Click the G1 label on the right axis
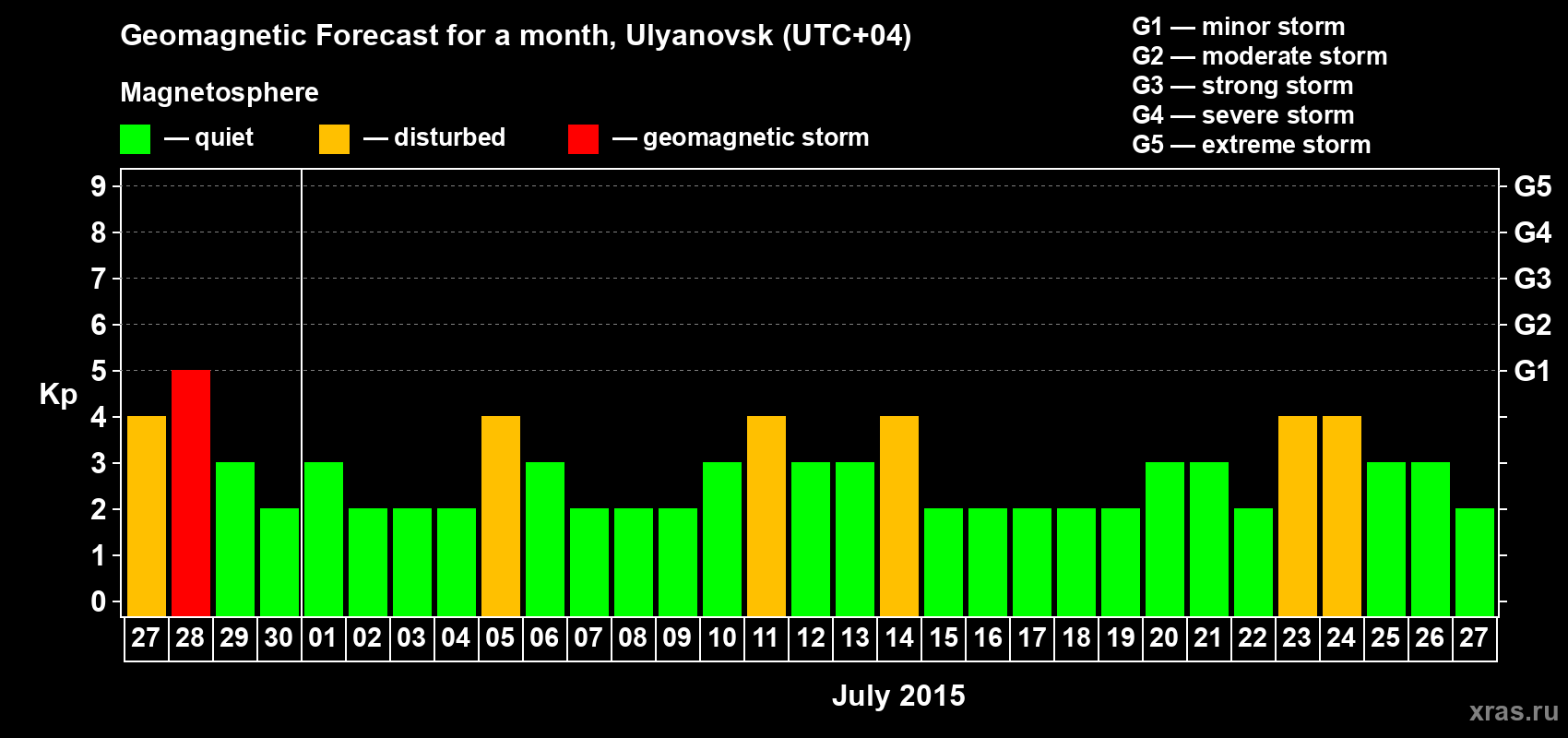Viewport: 1568px width, 738px height. tap(1532, 372)
